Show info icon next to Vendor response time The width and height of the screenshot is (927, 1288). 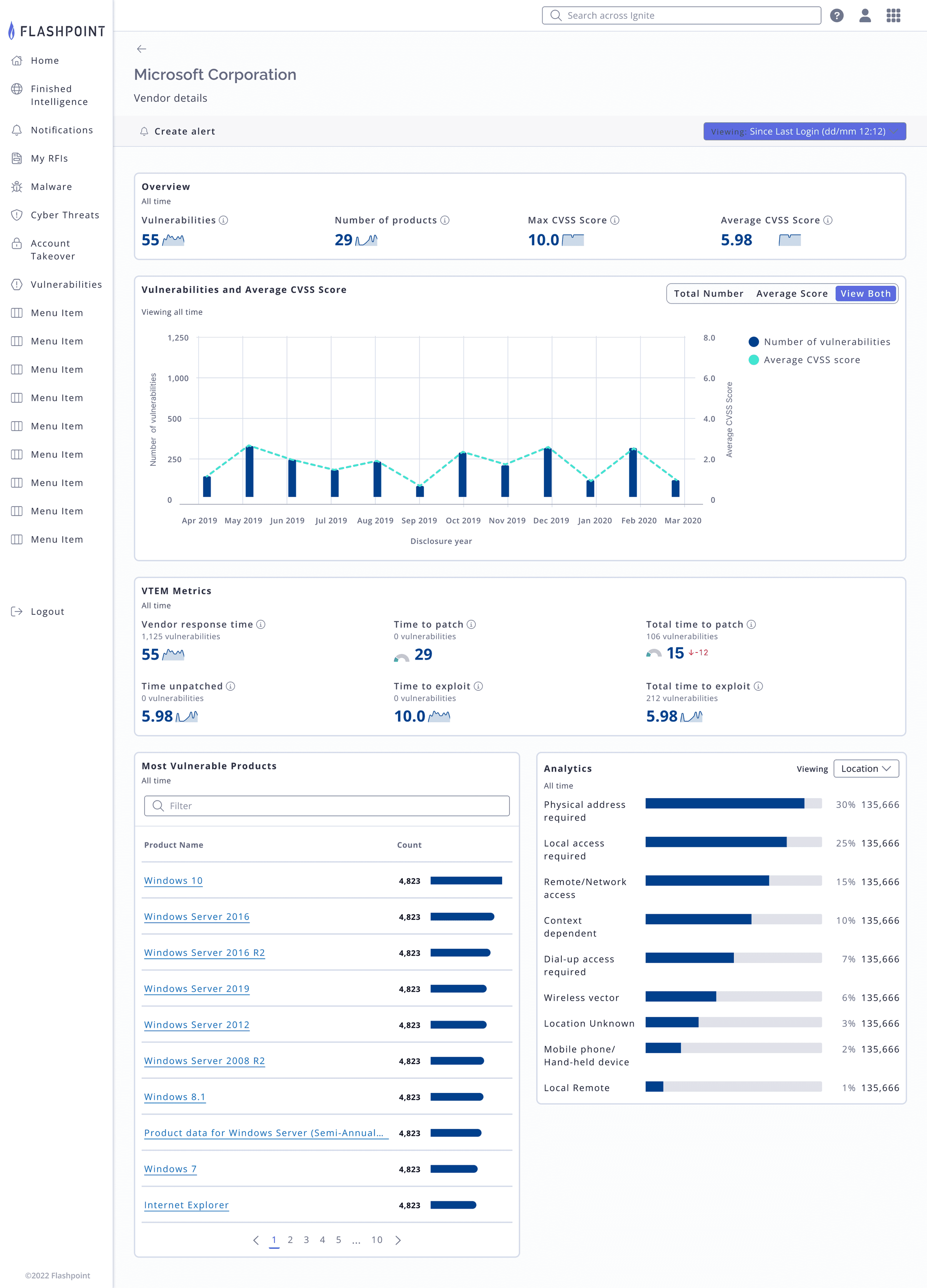click(261, 625)
